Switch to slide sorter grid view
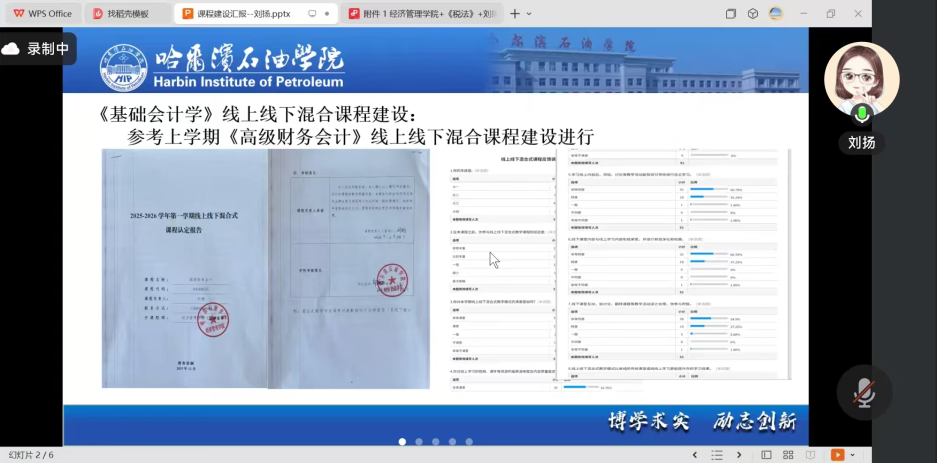Viewport: 937px width, 463px height. (787, 455)
